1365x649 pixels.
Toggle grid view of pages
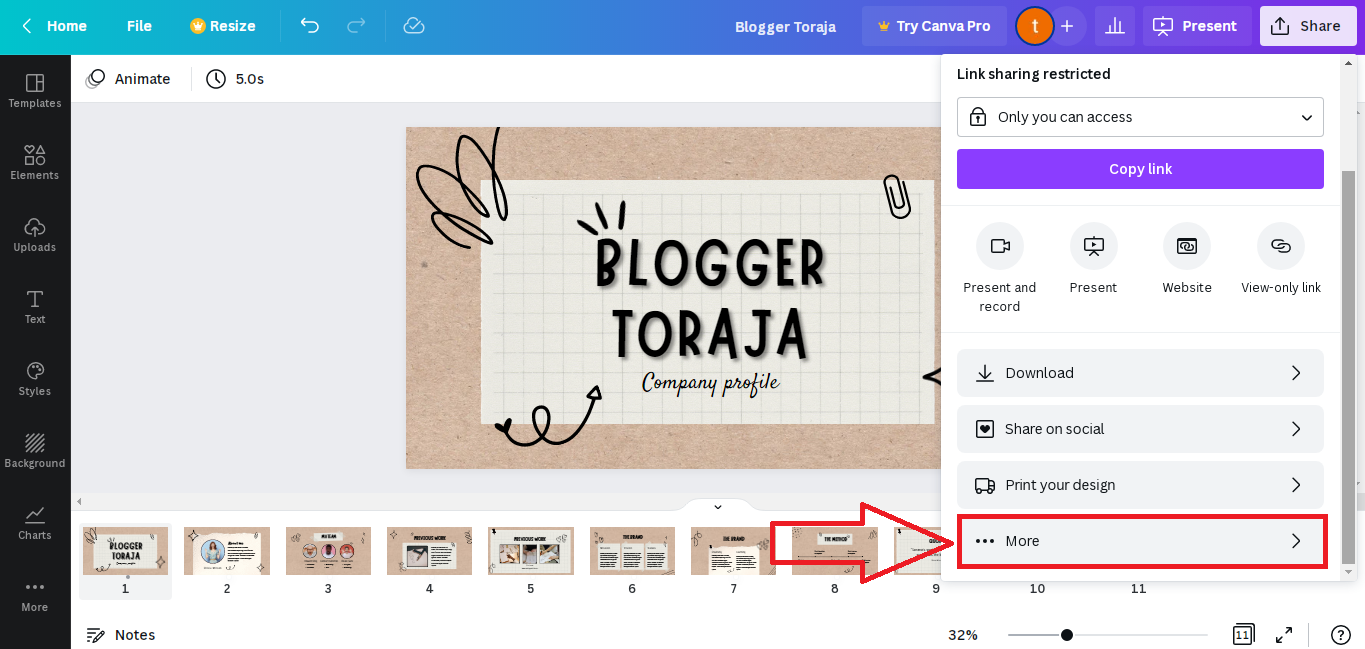tap(1243, 635)
